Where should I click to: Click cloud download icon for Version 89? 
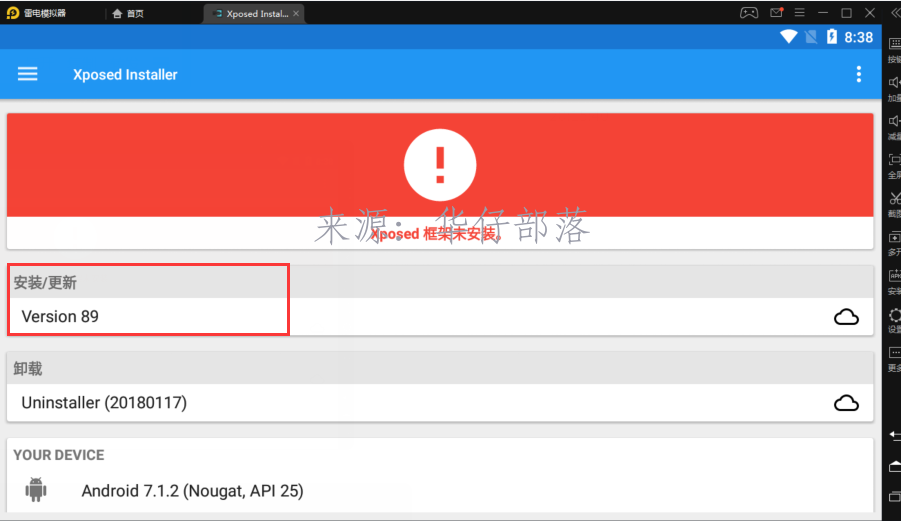point(846,317)
